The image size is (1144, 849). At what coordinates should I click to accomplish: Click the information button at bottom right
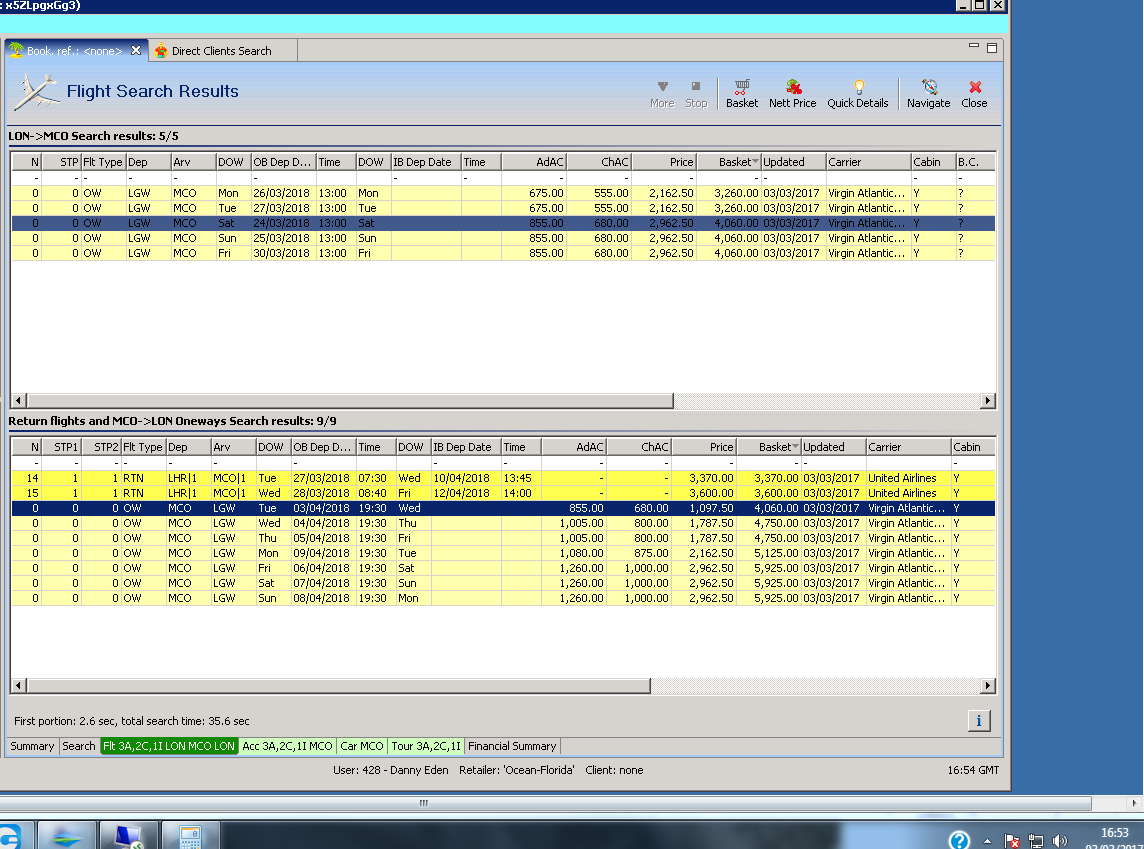[979, 720]
